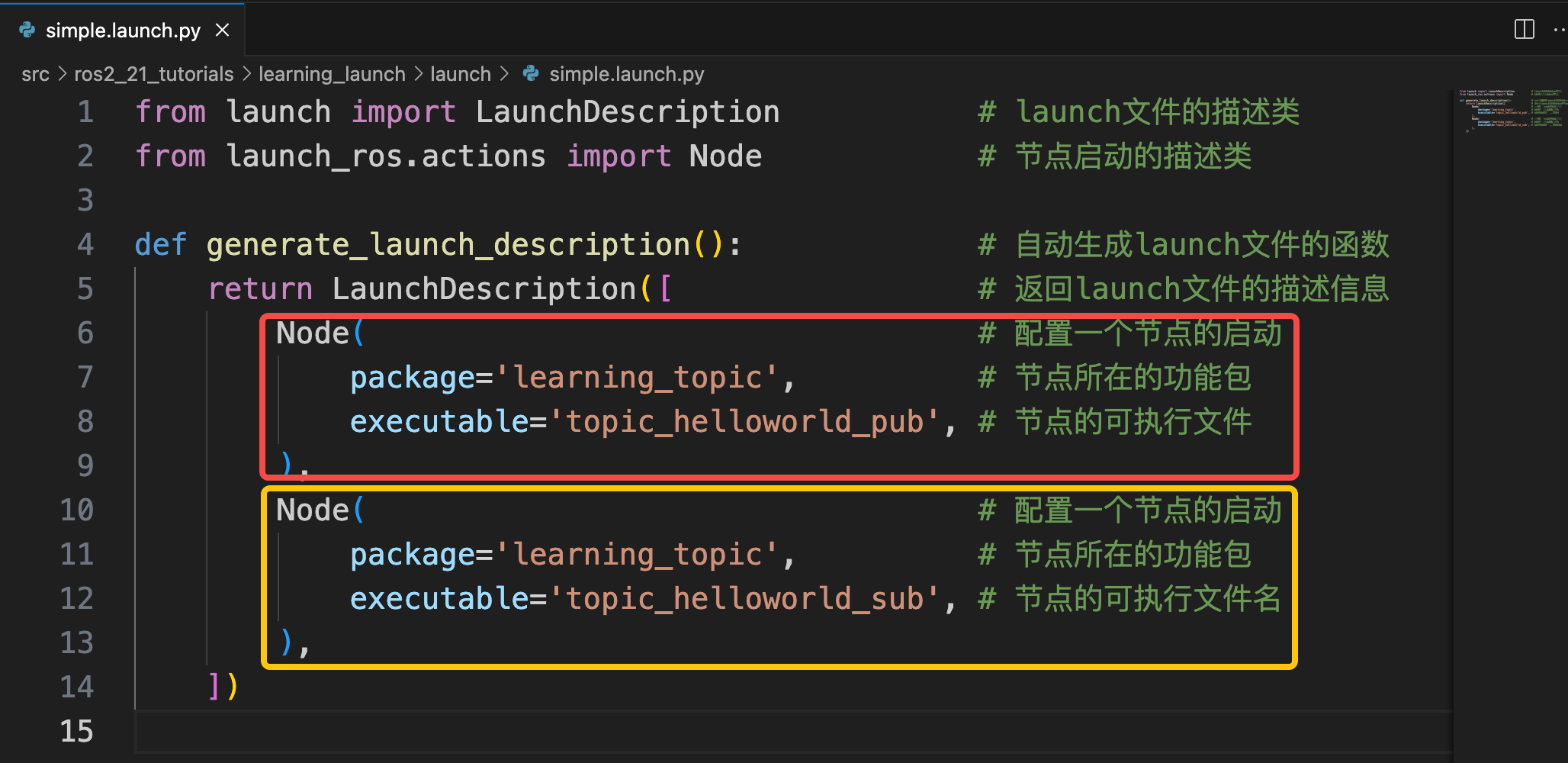Open the simple.launch.py breadcrumb
This screenshot has width=1568, height=763.
click(x=627, y=74)
